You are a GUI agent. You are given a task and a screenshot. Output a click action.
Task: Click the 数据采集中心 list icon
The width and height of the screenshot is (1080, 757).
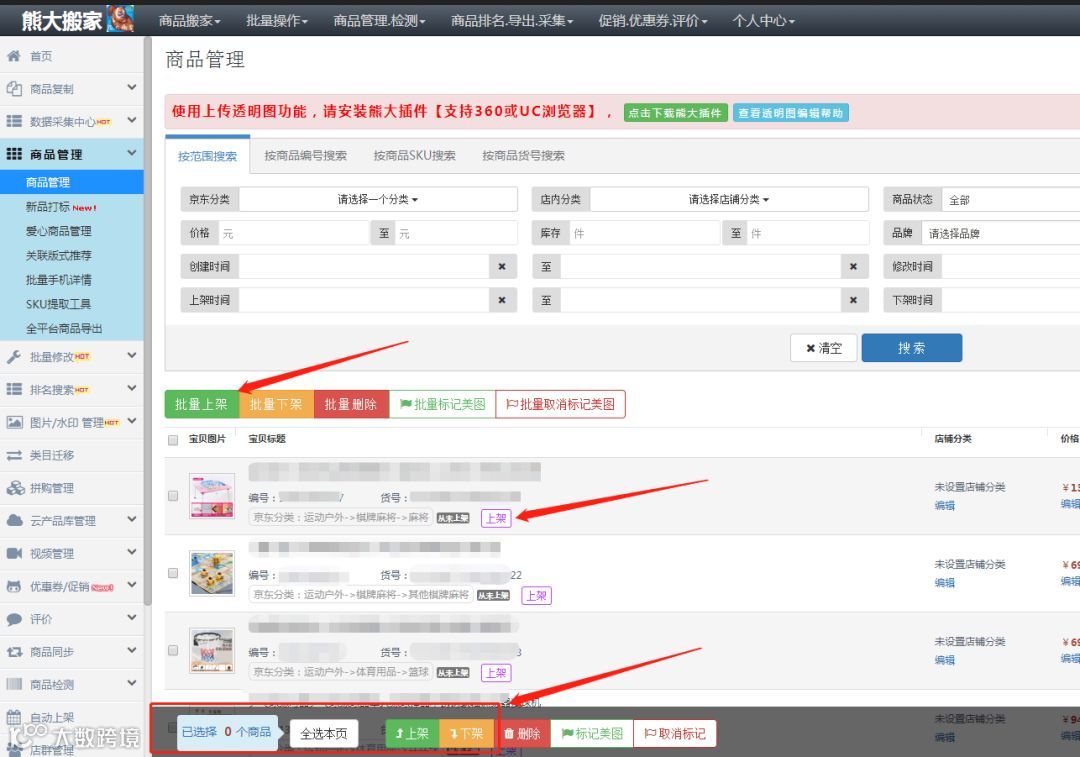point(14,121)
